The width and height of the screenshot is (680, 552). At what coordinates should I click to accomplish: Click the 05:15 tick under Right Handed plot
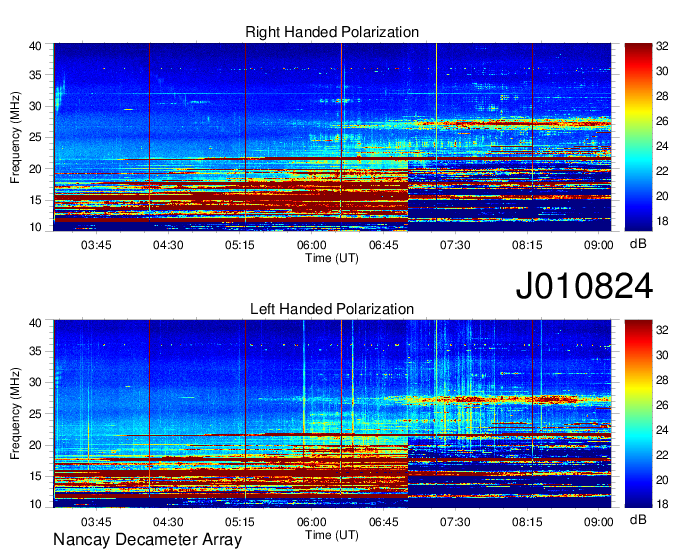(x=240, y=245)
